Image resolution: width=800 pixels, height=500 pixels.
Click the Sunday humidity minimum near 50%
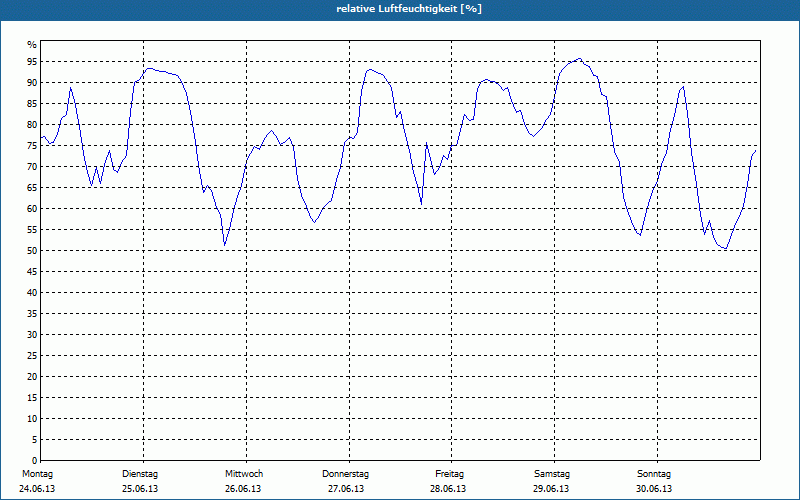click(x=726, y=248)
